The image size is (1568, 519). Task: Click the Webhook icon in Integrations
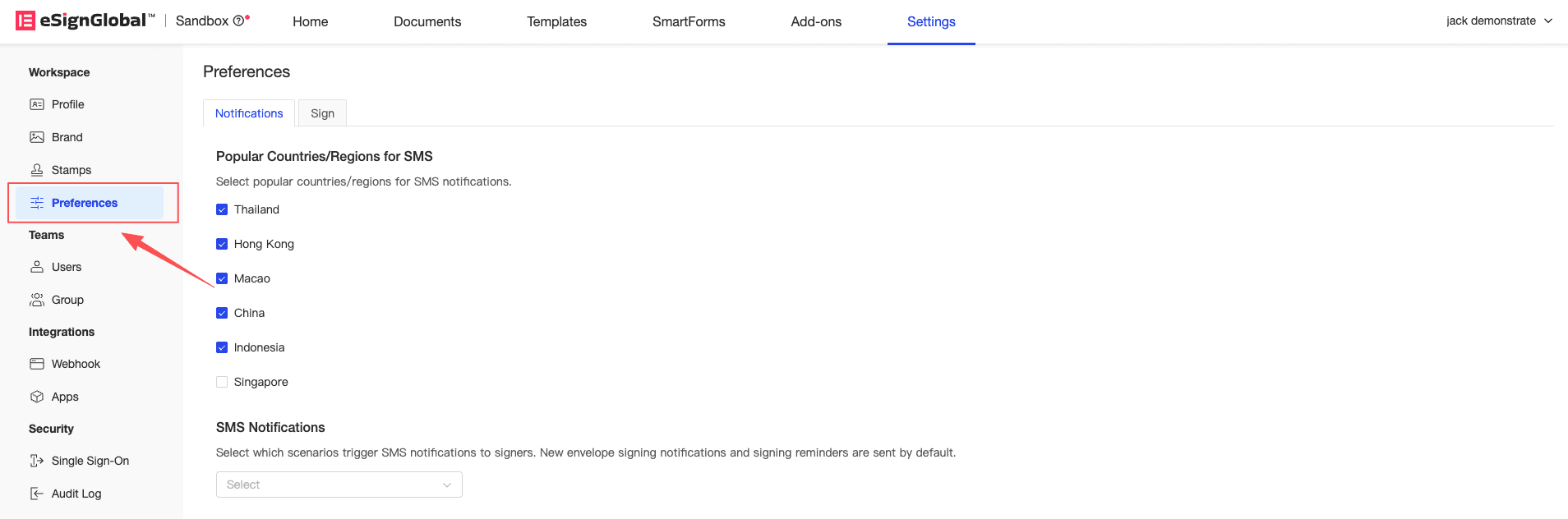37,364
